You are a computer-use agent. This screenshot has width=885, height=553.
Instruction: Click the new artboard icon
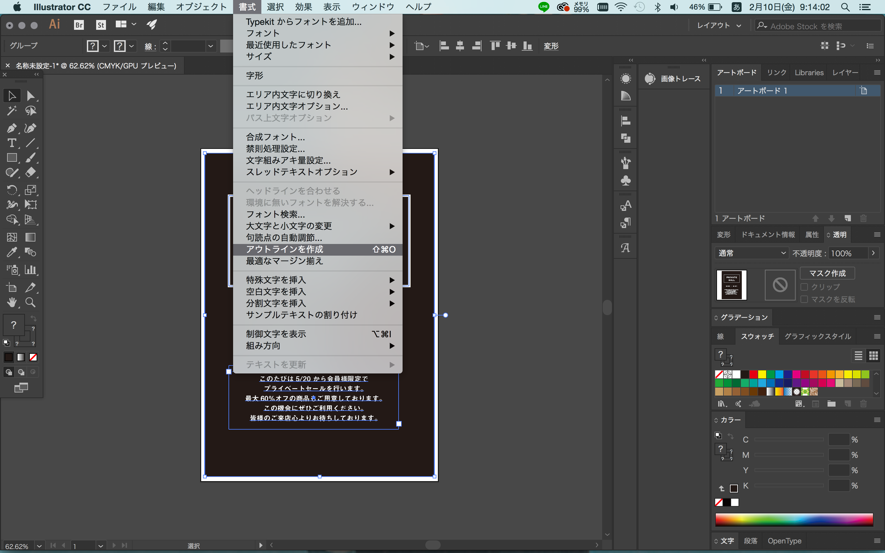pyautogui.click(x=848, y=218)
